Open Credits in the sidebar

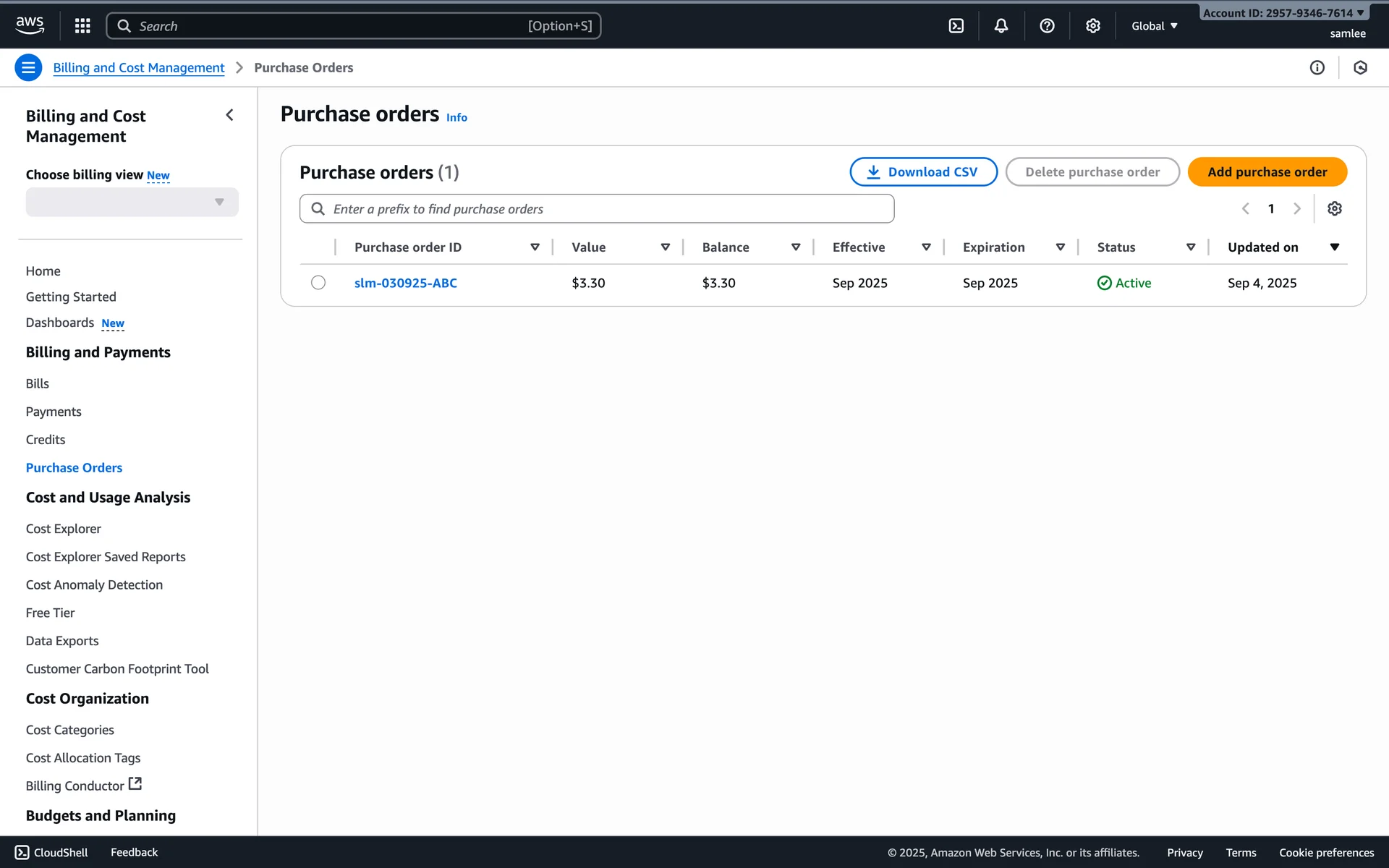coord(46,440)
